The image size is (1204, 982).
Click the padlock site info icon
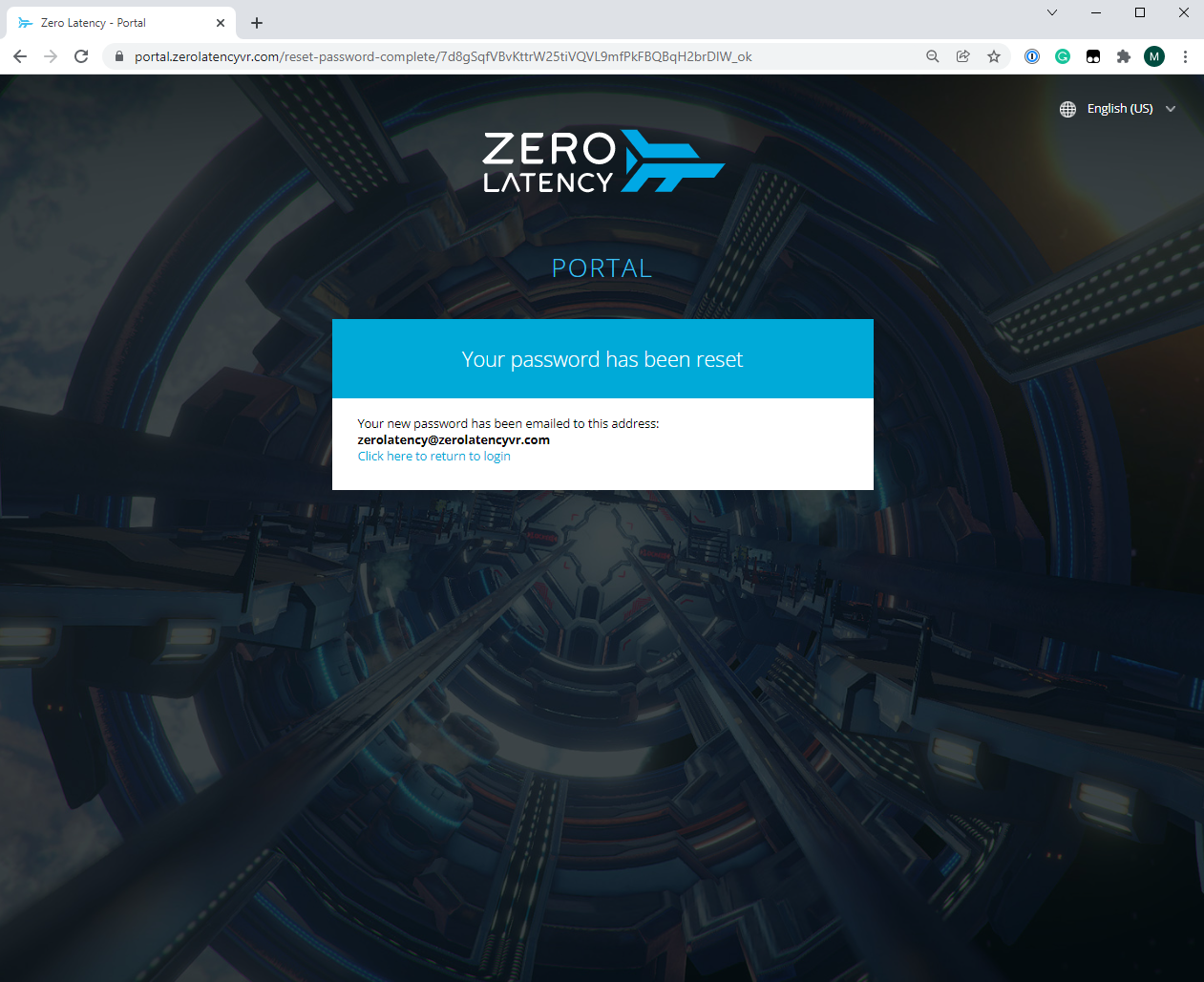(x=119, y=56)
